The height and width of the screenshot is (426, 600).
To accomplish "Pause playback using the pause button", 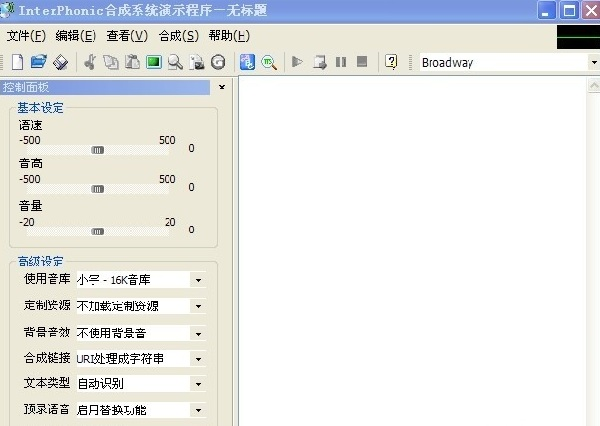I will point(341,62).
